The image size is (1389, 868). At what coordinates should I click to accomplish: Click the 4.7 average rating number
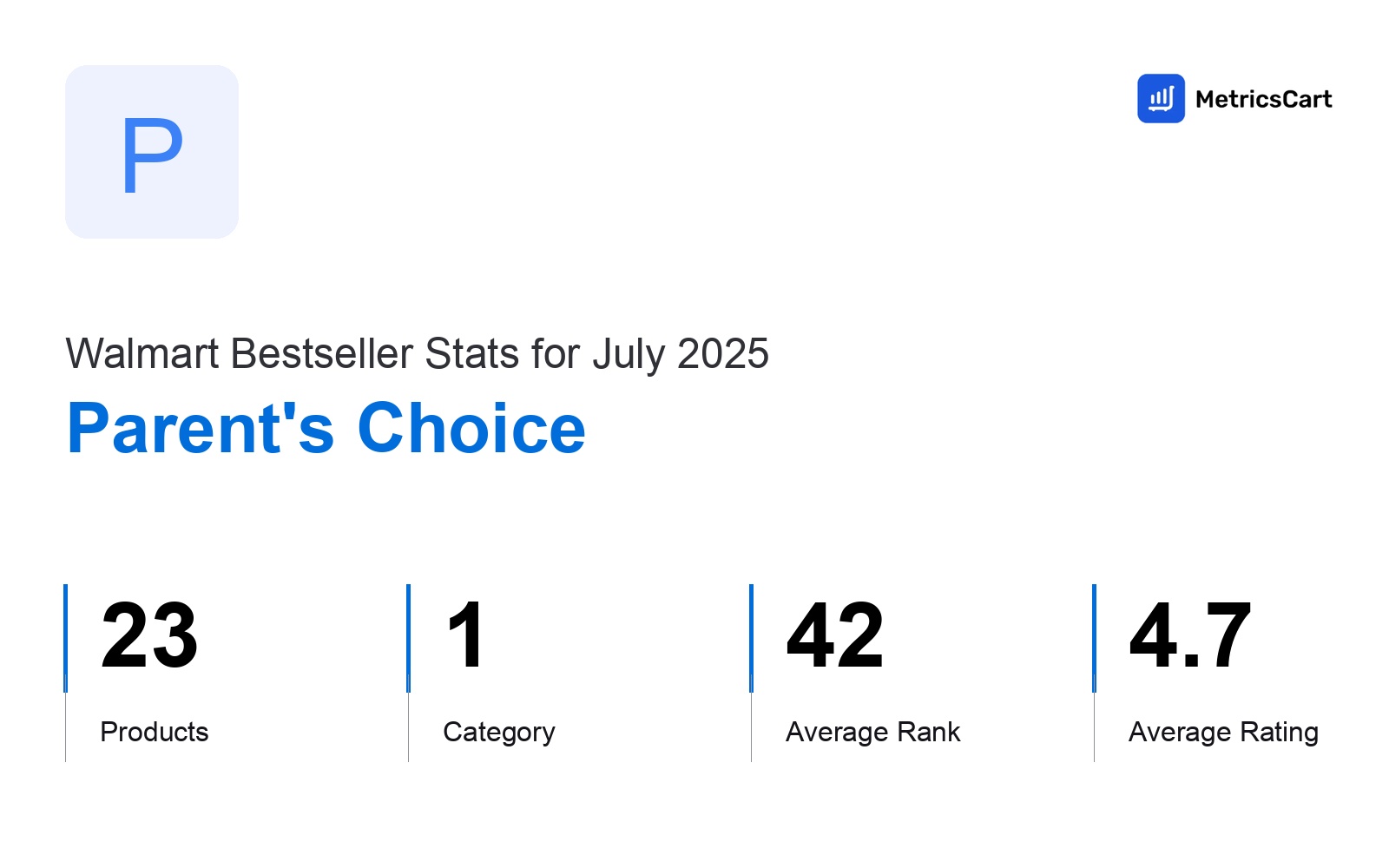(1190, 636)
